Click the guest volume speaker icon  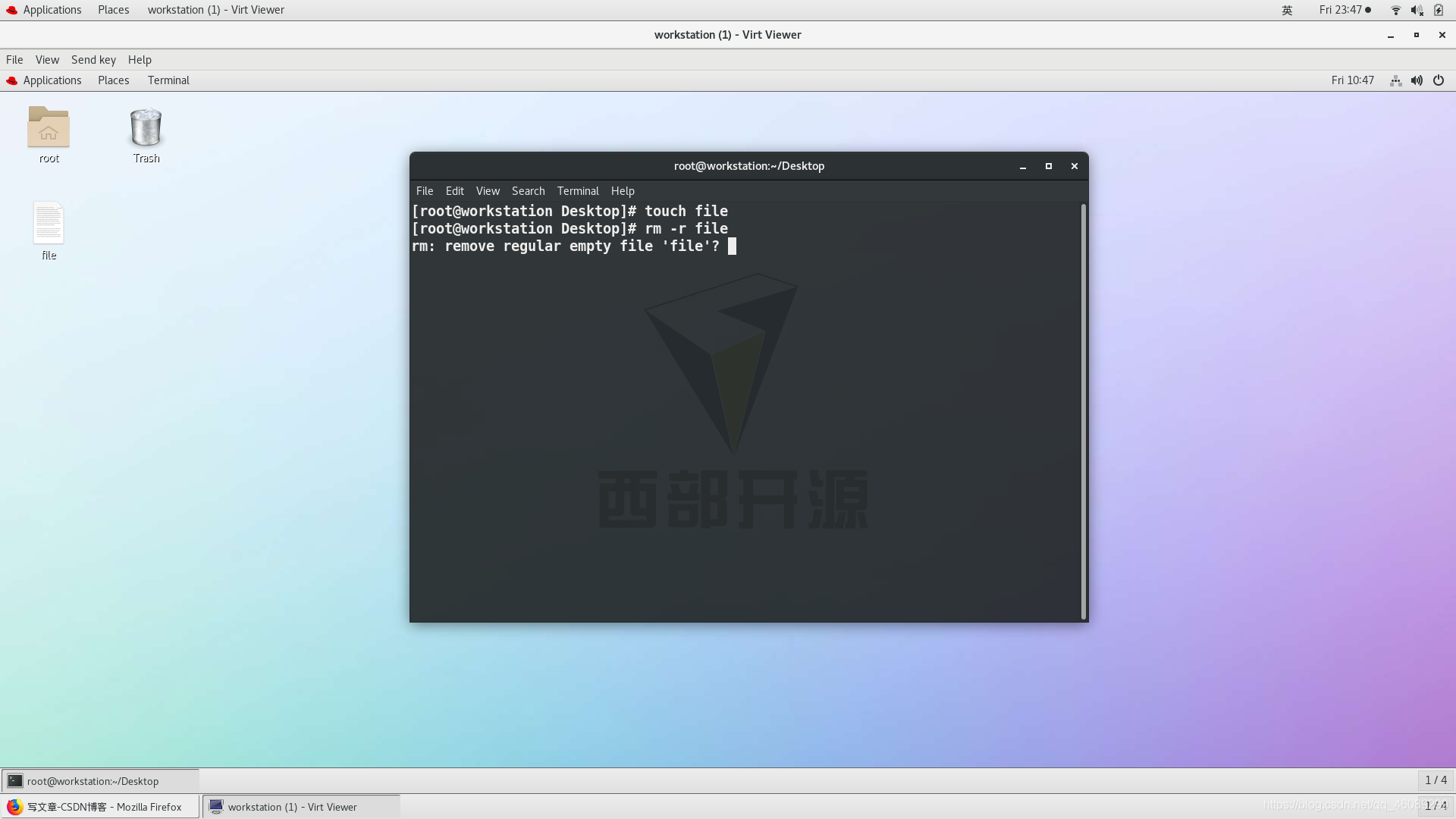coord(1417,80)
